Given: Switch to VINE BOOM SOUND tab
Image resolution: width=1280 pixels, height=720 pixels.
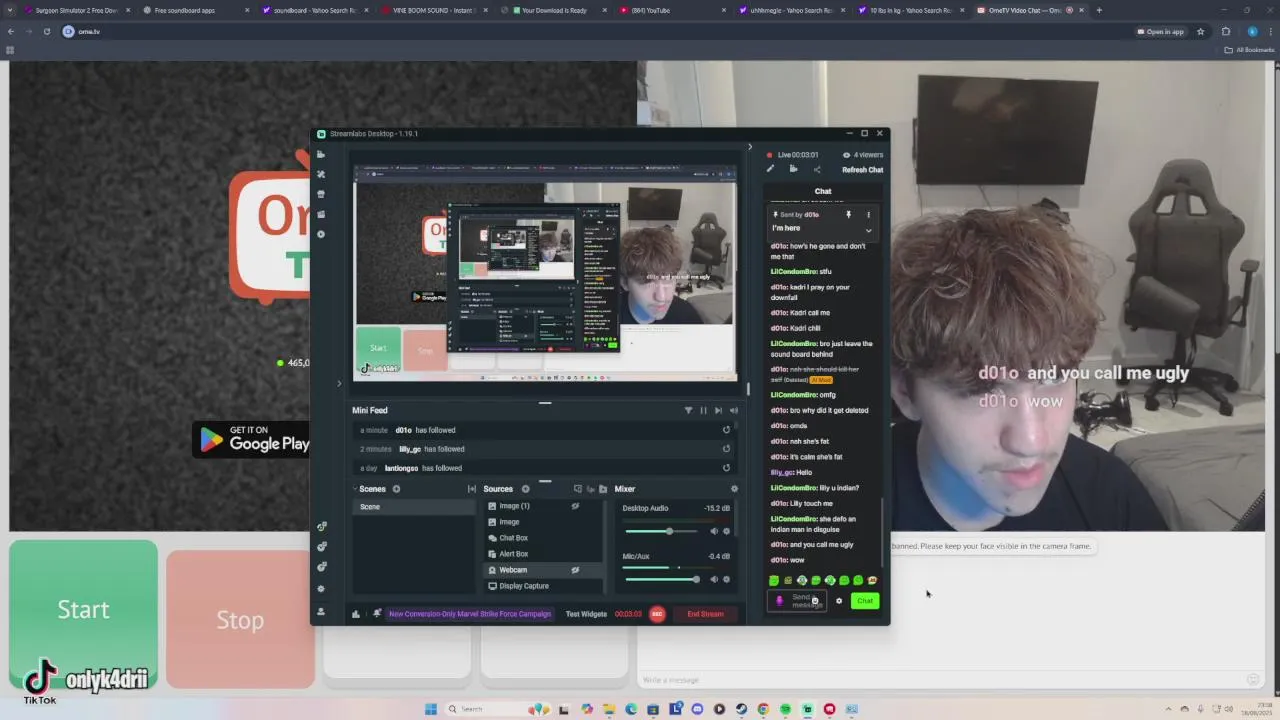Looking at the screenshot, I should [x=432, y=10].
